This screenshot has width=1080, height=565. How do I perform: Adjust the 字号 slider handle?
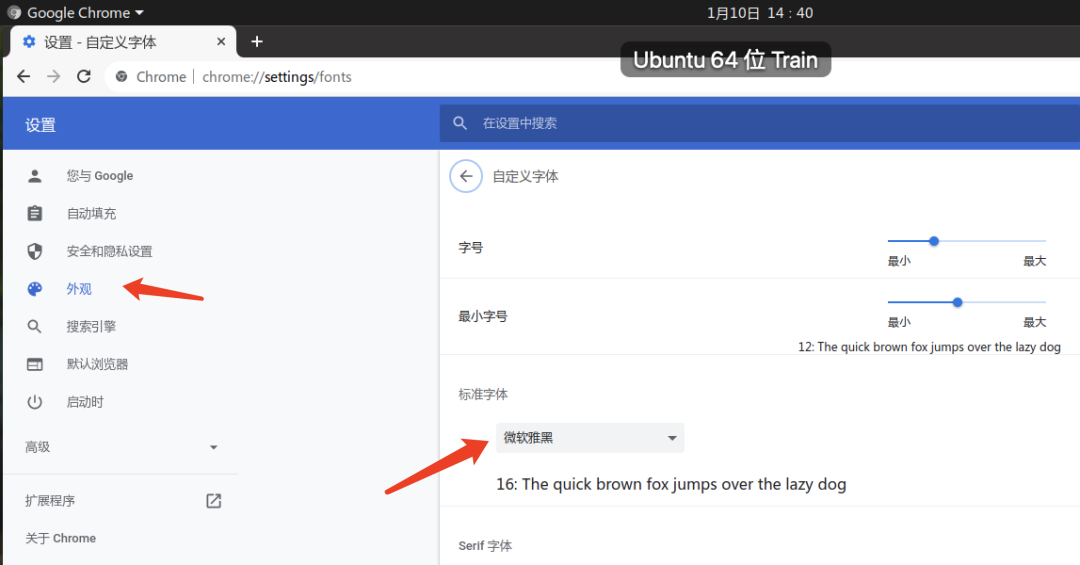934,241
